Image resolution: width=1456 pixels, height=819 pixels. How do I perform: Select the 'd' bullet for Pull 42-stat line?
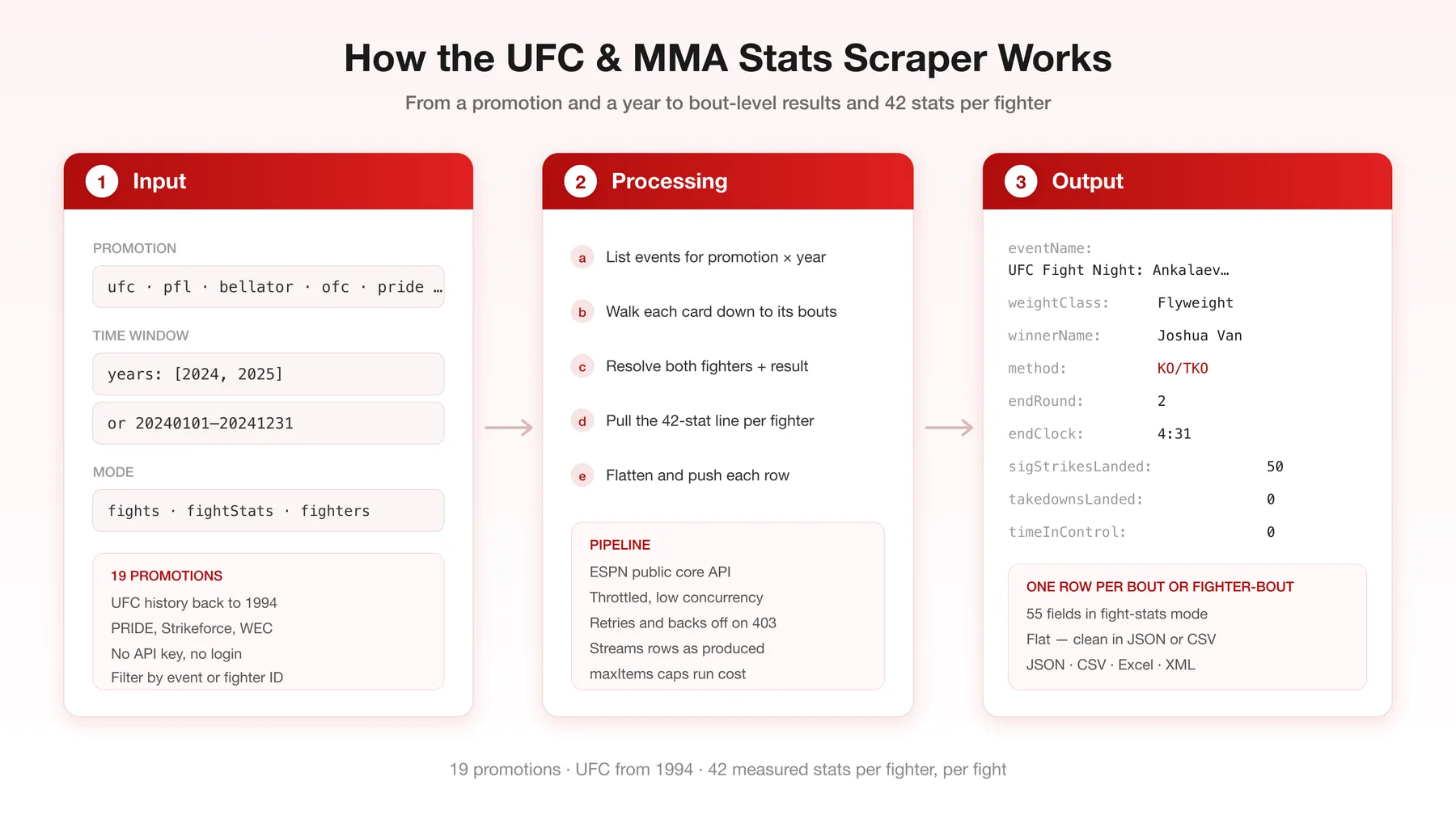click(x=582, y=421)
